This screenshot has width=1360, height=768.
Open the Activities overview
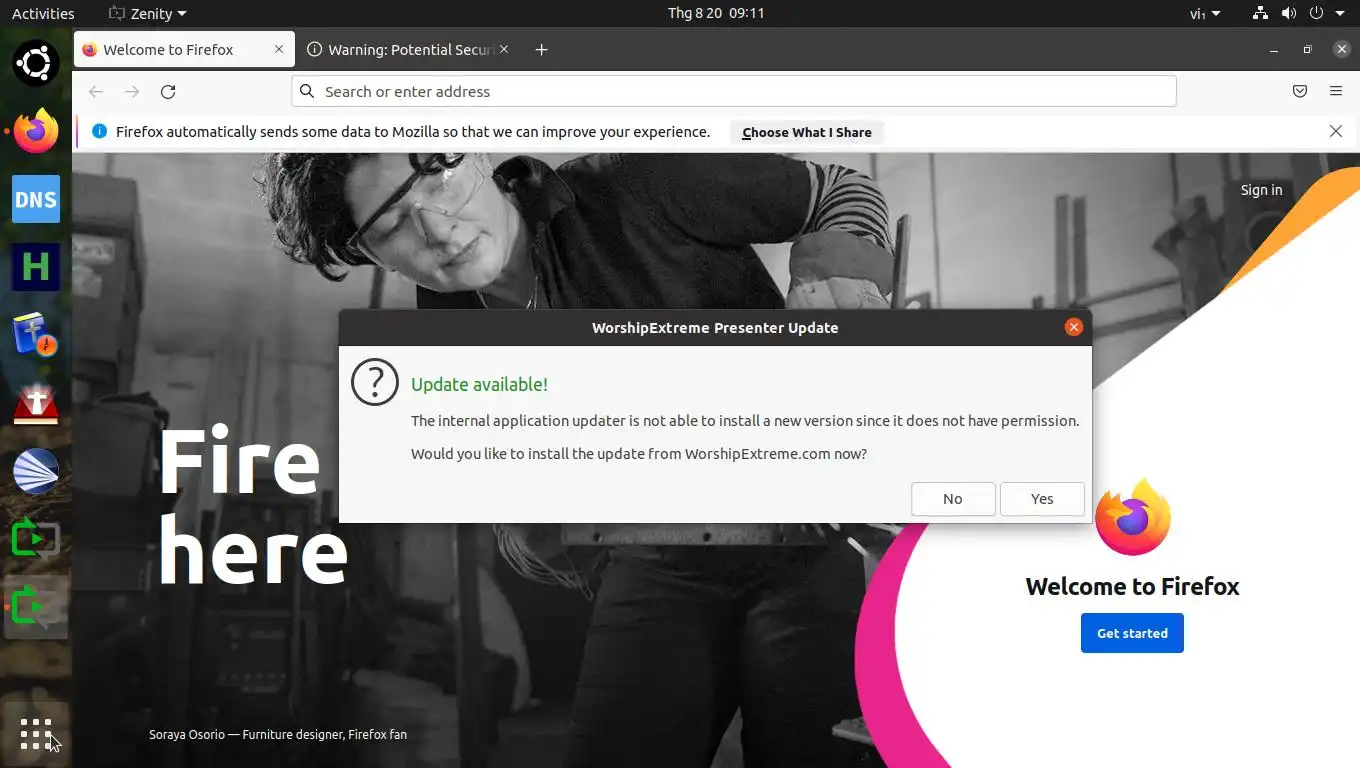(x=43, y=13)
